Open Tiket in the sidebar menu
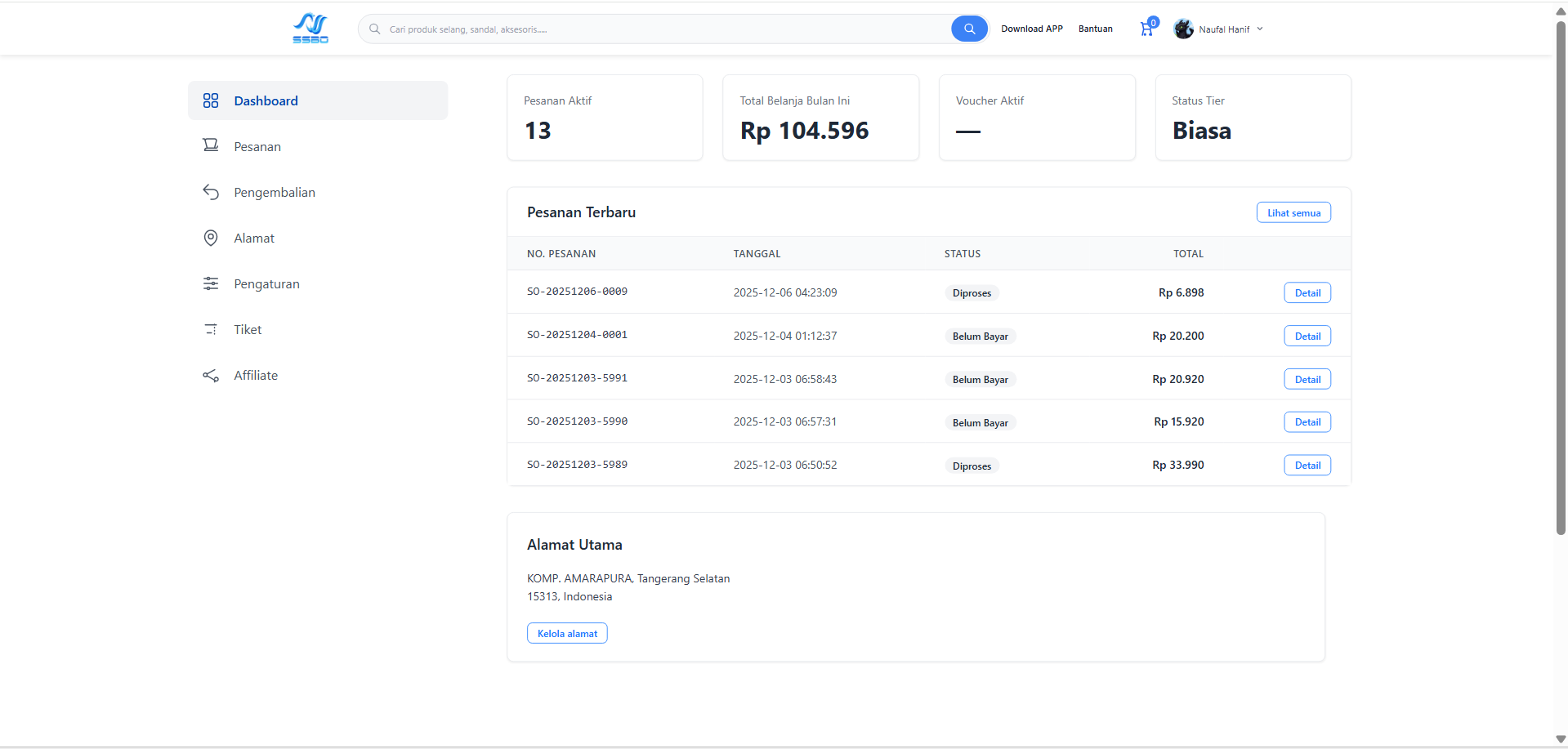This screenshot has width=1568, height=749. point(248,330)
